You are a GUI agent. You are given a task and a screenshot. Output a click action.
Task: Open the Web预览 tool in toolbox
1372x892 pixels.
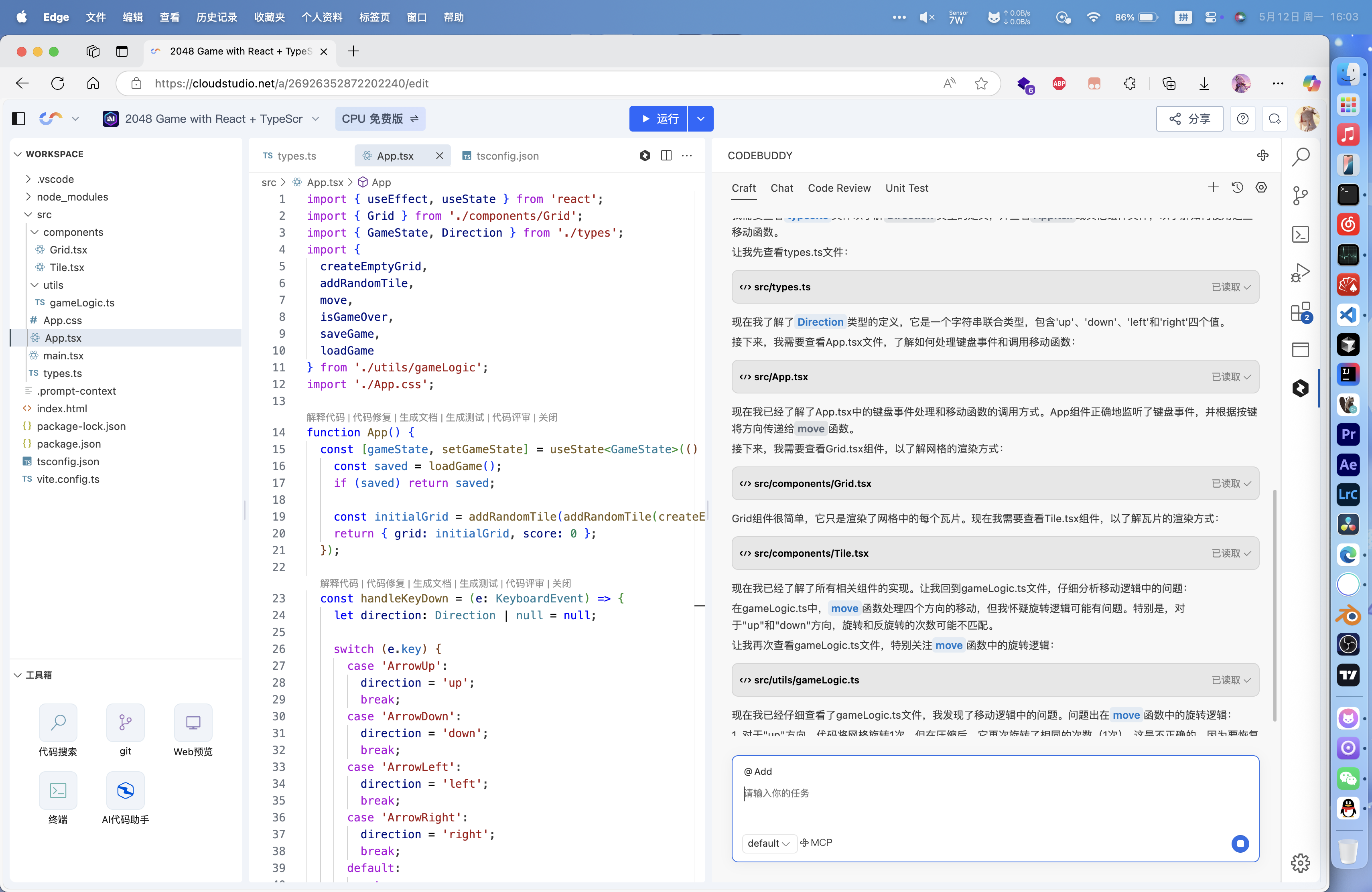coord(193,723)
